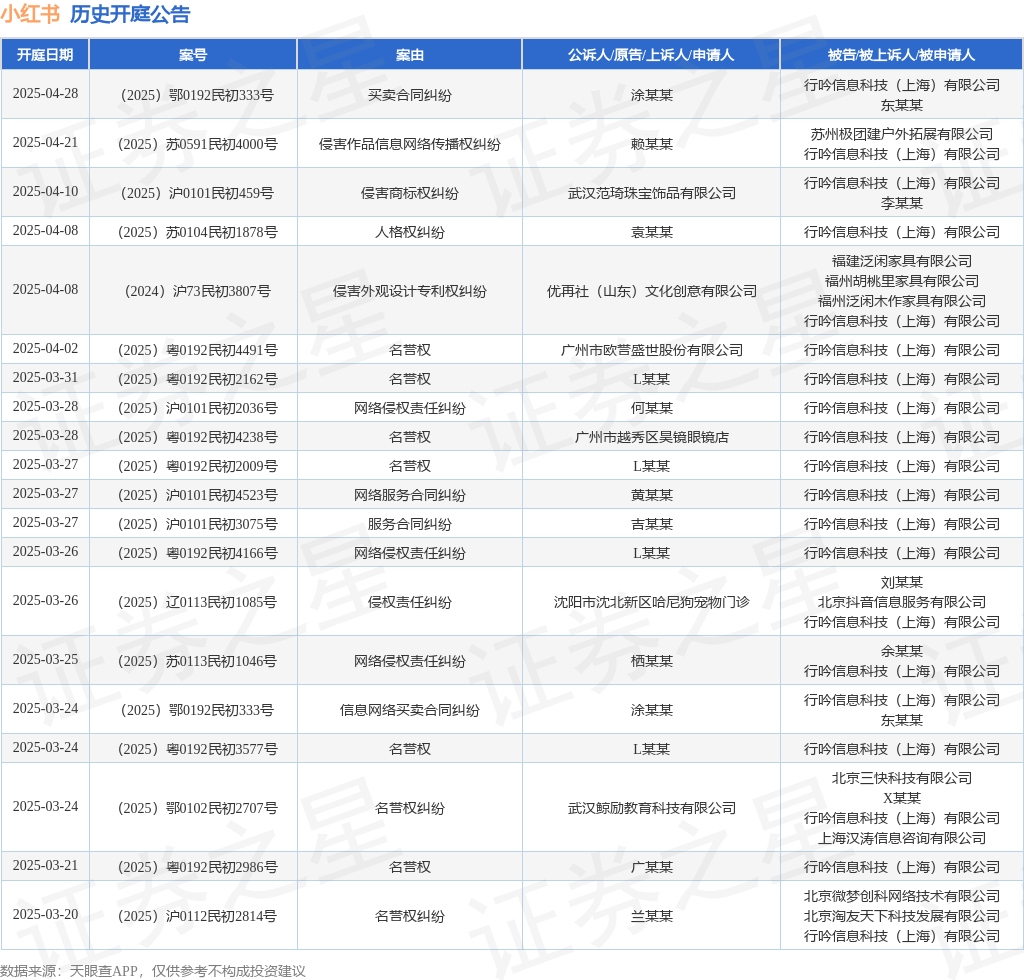Click defendant 李某某
Screen dimensions: 1024x980
click(x=901, y=203)
